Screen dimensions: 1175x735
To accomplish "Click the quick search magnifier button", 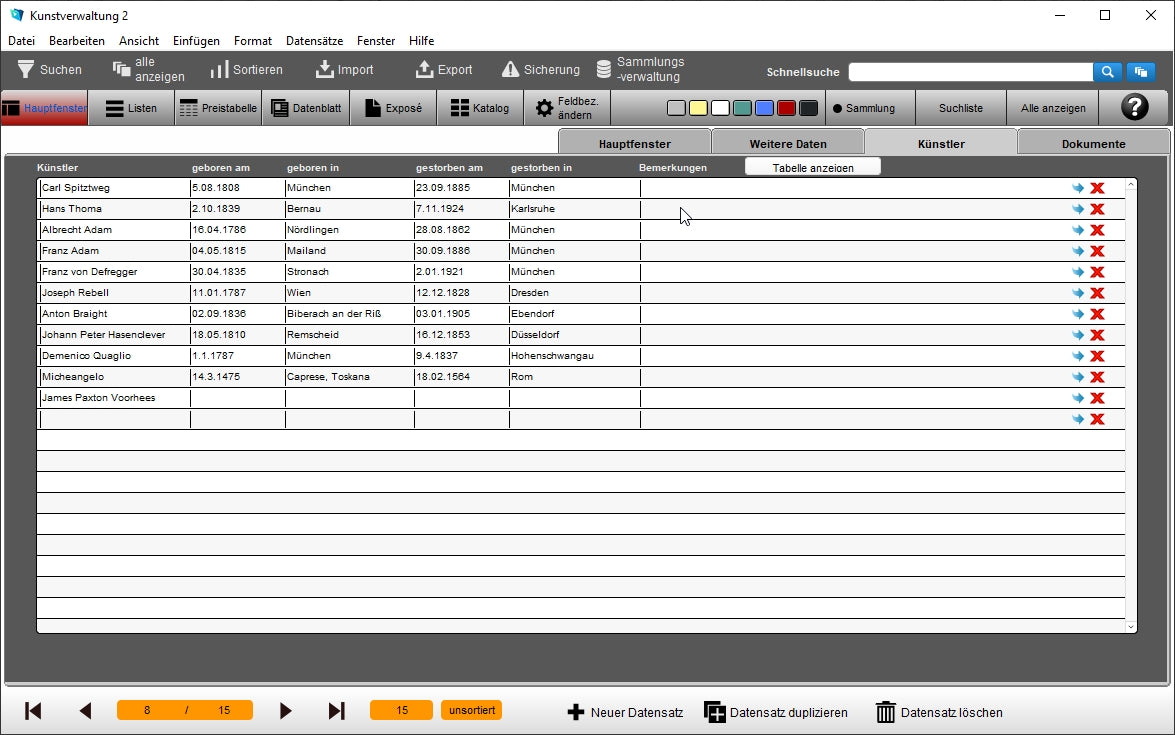I will 1107,72.
